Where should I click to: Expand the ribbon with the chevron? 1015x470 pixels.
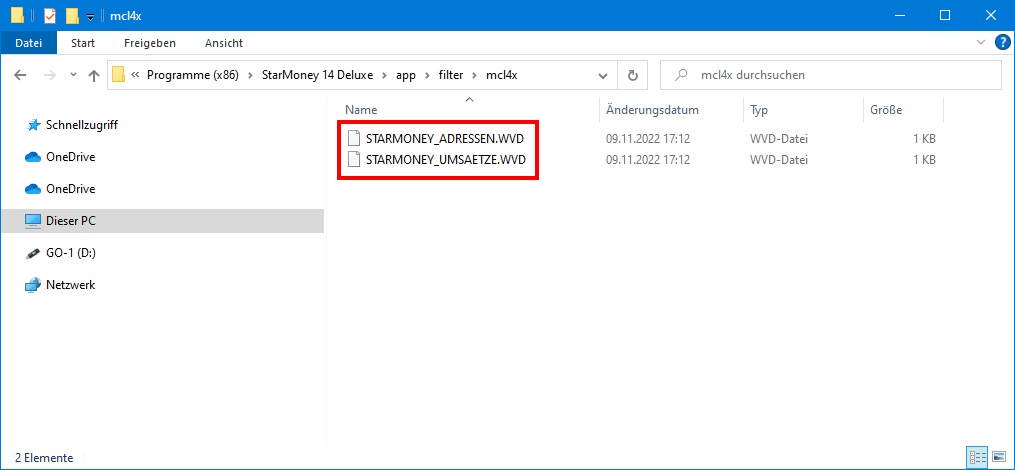click(980, 43)
